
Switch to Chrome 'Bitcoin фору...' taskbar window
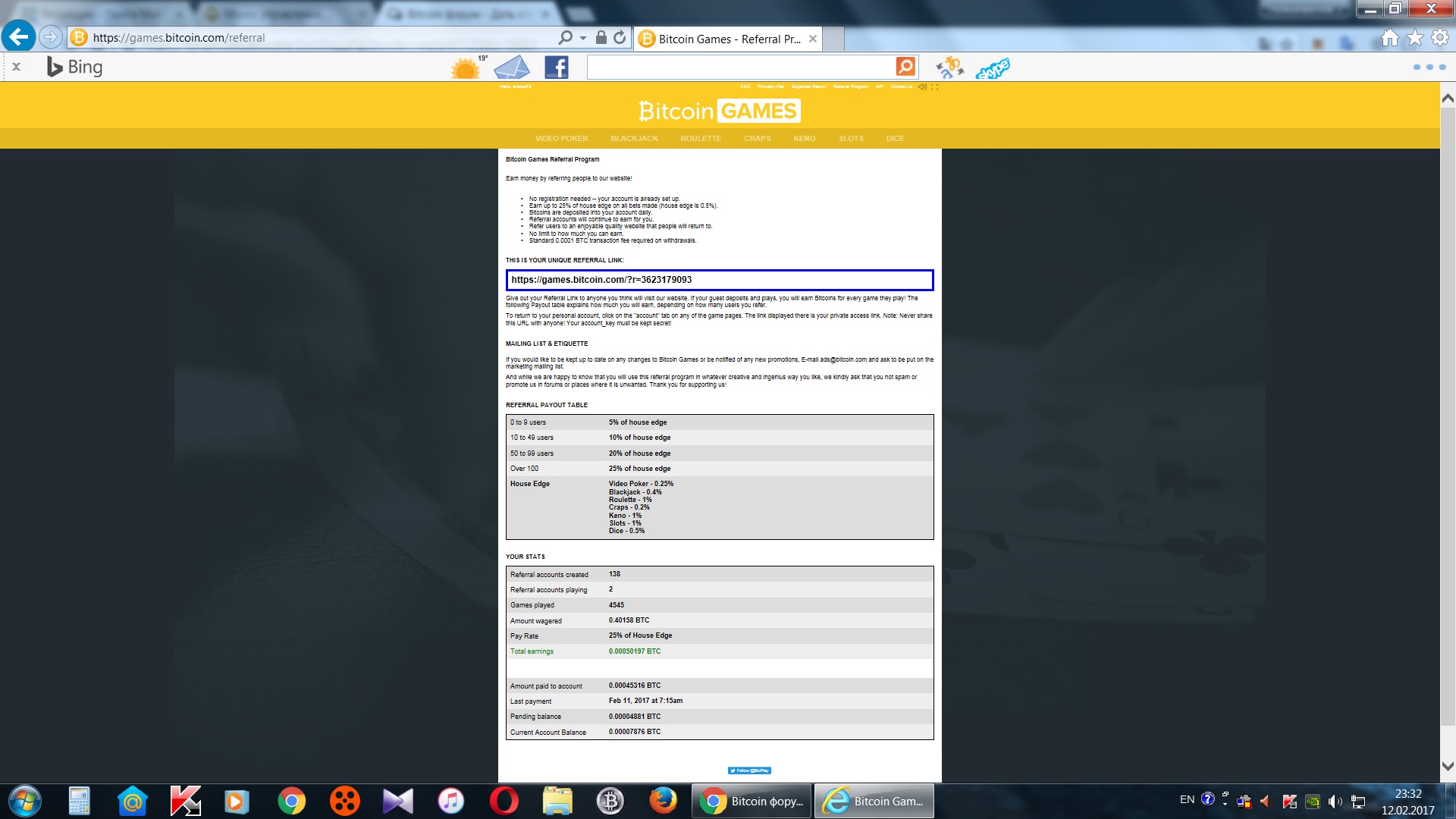click(x=752, y=801)
